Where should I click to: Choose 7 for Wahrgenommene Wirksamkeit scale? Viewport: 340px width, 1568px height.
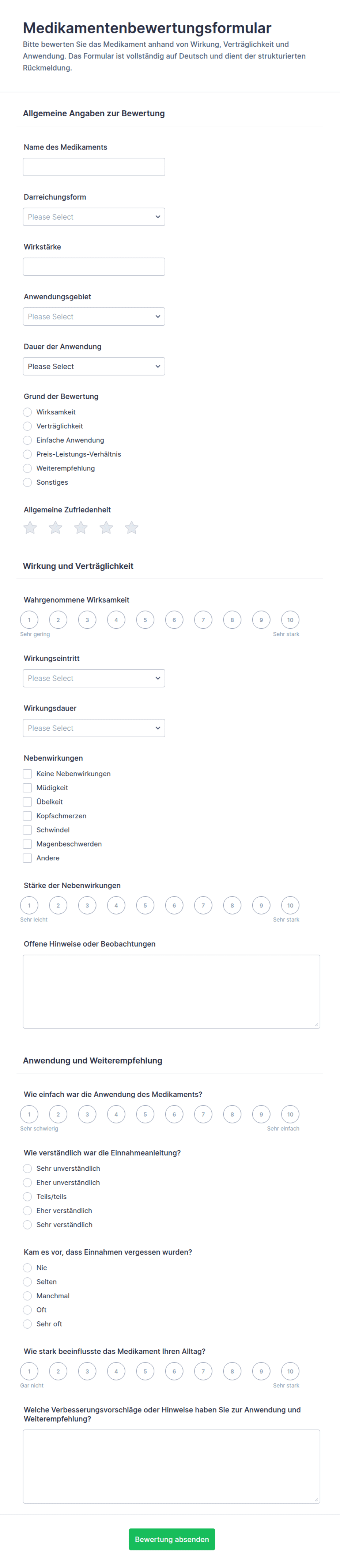(x=203, y=620)
